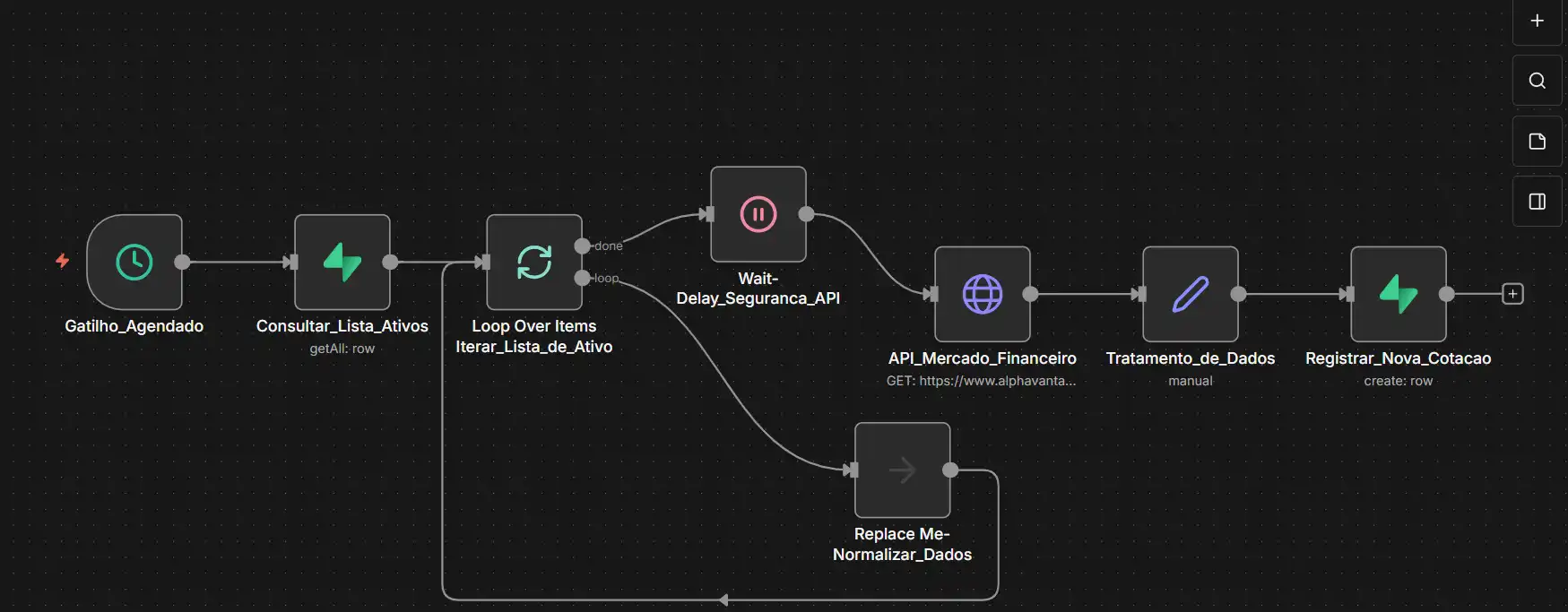The width and height of the screenshot is (1568, 612).
Task: Add a sticky note from right sidebar
Action: [1537, 142]
